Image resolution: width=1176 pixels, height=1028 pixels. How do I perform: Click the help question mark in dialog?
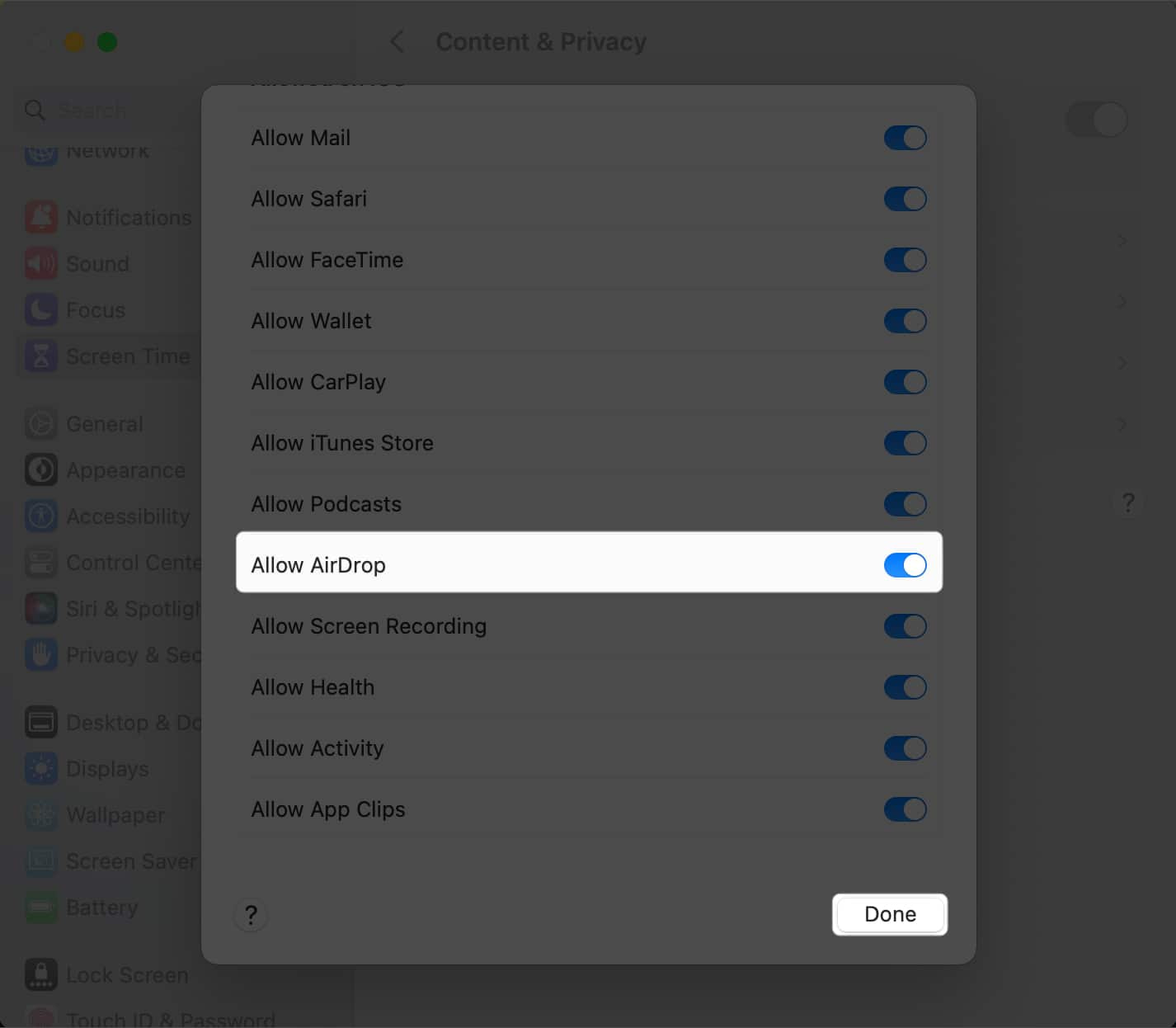coord(251,914)
